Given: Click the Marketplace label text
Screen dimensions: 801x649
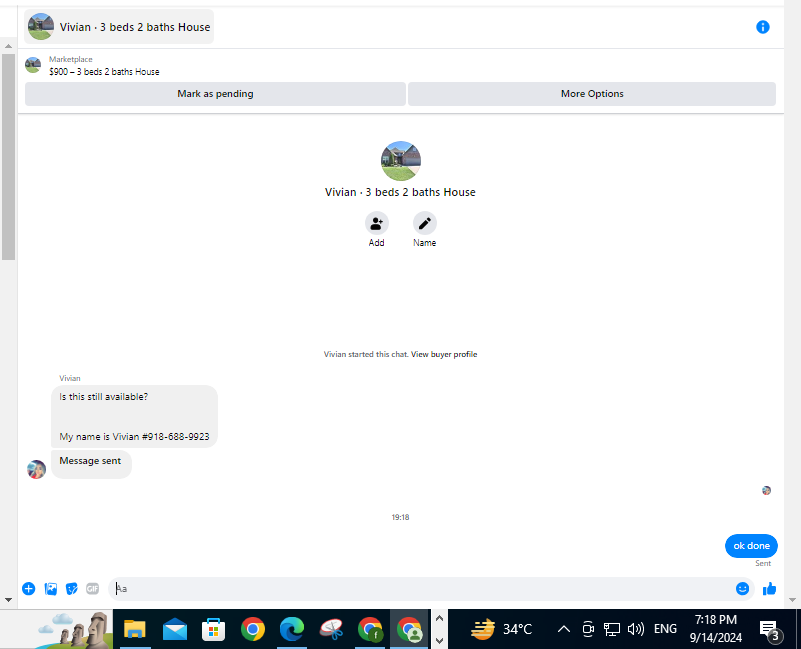Looking at the screenshot, I should (70, 59).
